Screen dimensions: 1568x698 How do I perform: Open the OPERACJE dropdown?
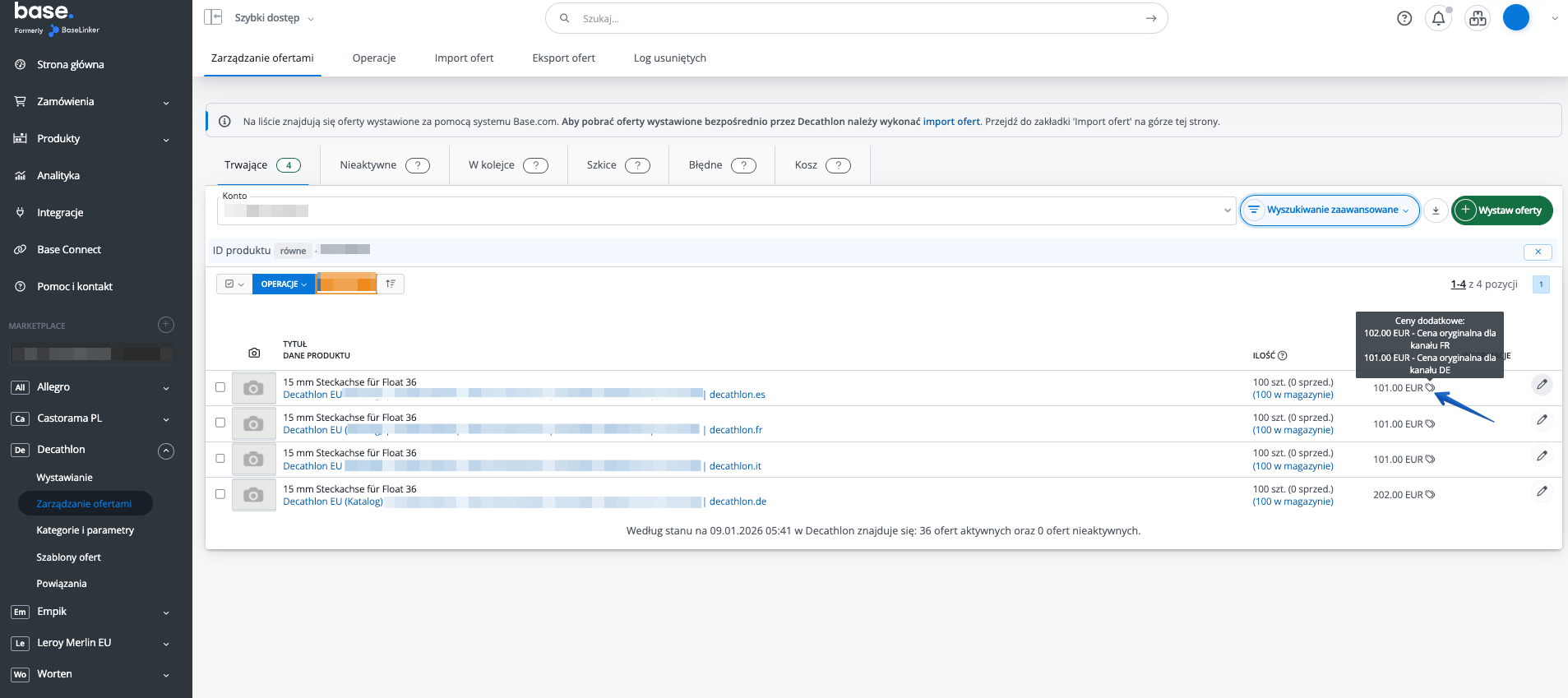(x=284, y=284)
